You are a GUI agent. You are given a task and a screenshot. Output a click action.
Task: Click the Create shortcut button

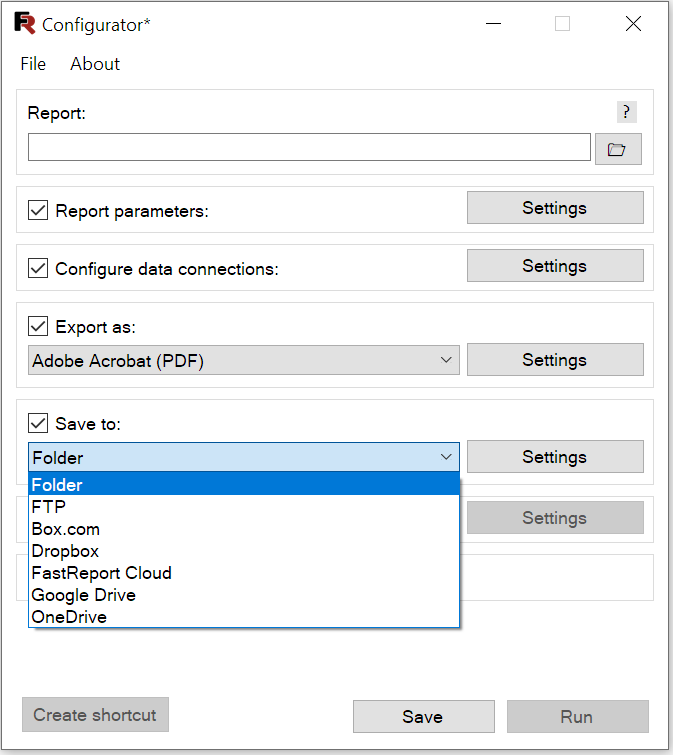(95, 715)
